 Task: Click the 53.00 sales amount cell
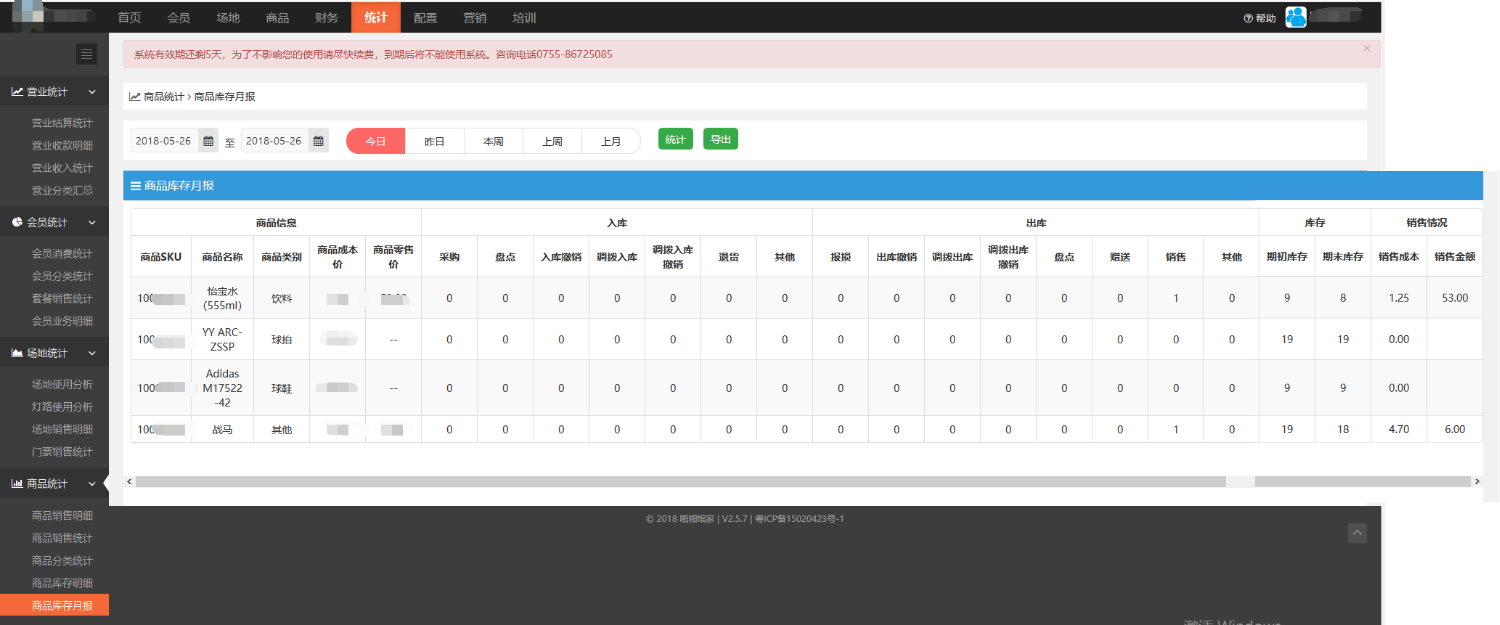[x=1455, y=298]
